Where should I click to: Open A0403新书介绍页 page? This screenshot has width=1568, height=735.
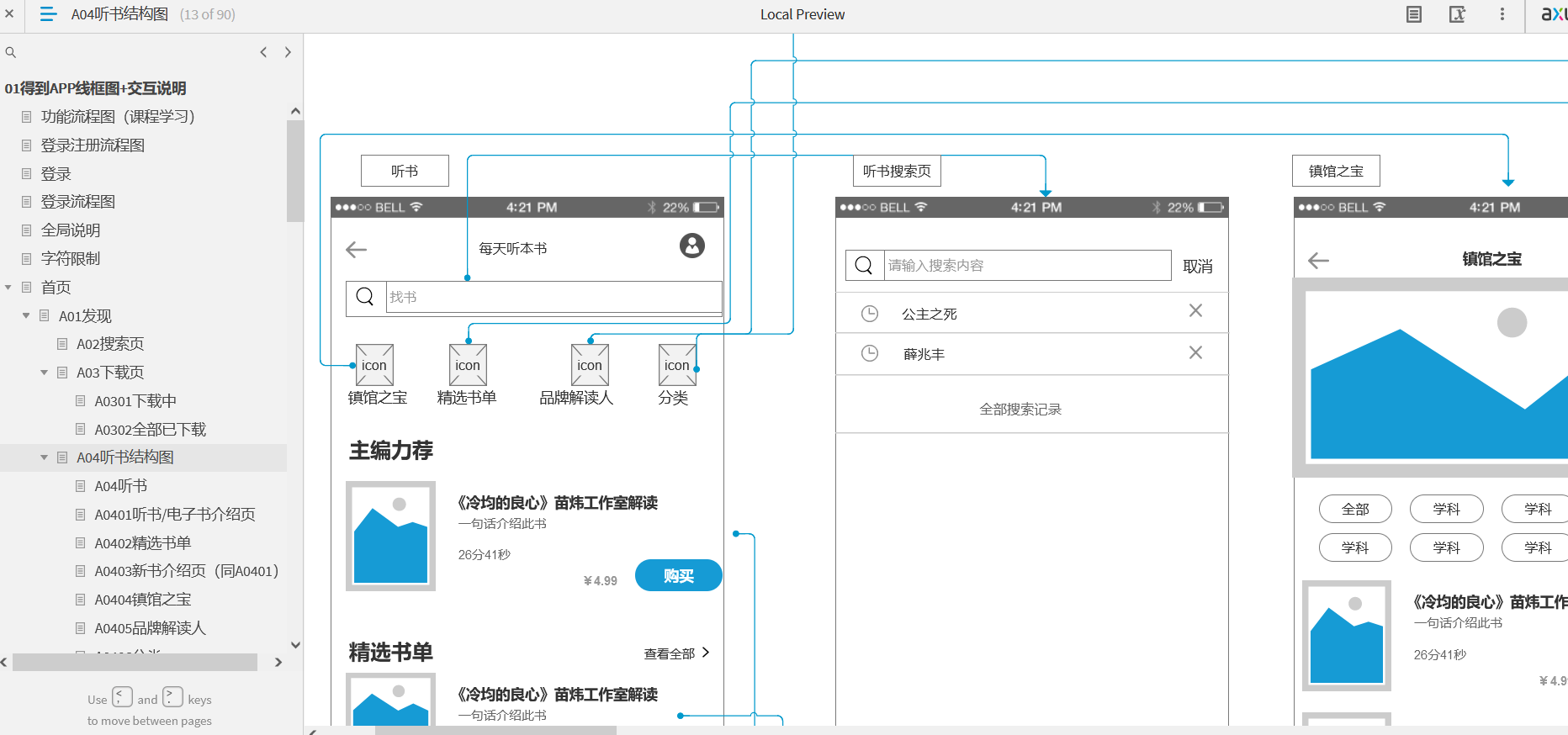click(x=186, y=571)
